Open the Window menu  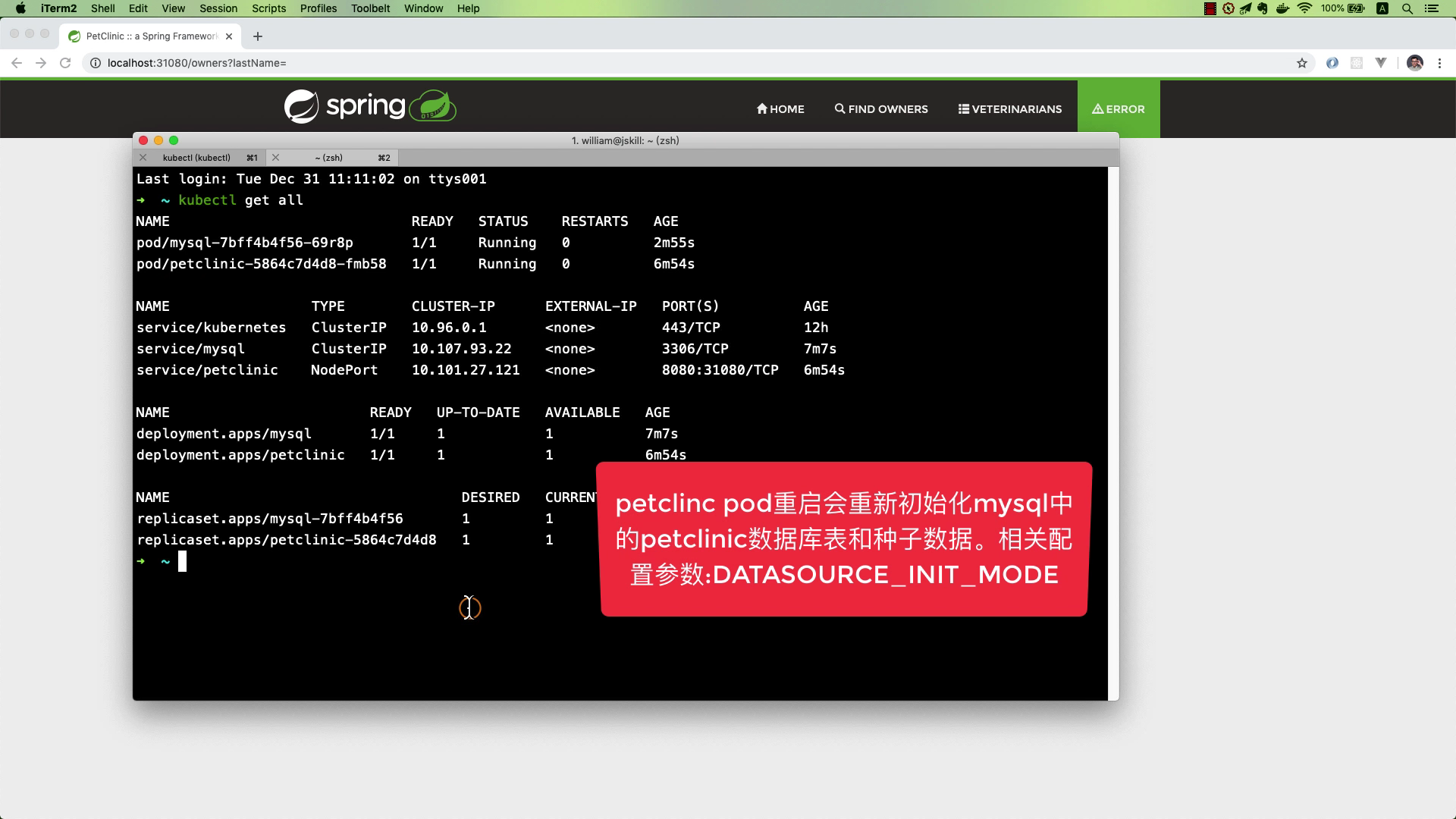[x=423, y=8]
